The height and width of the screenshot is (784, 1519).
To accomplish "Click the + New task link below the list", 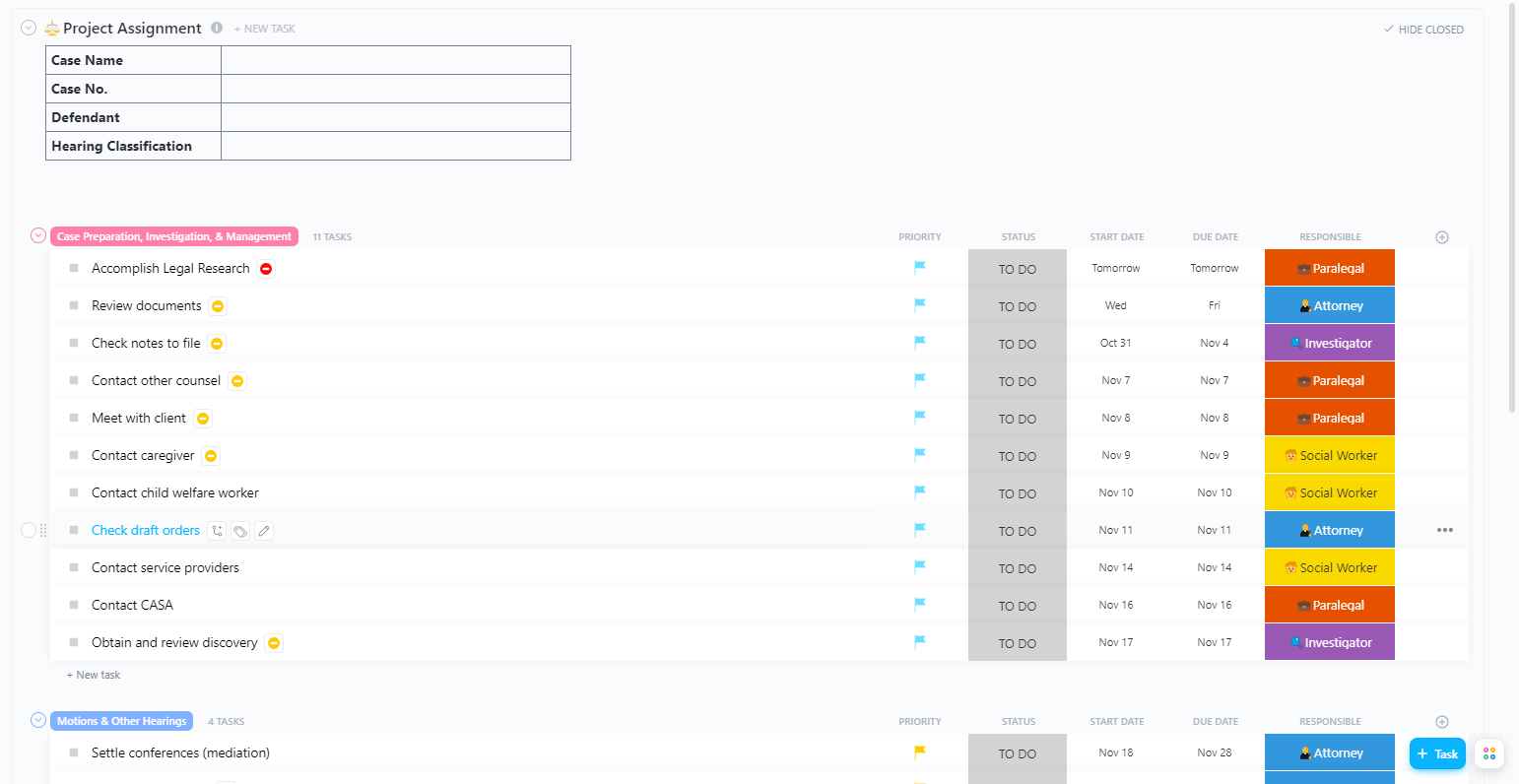I will [93, 675].
